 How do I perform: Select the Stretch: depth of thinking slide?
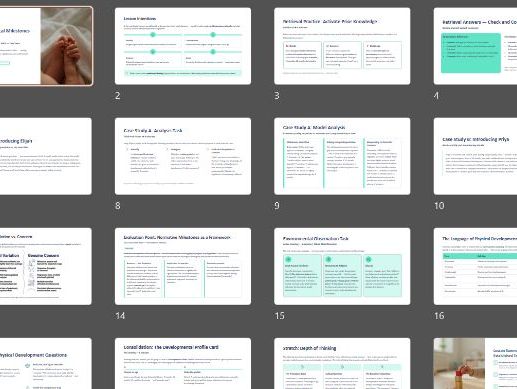coord(342,363)
